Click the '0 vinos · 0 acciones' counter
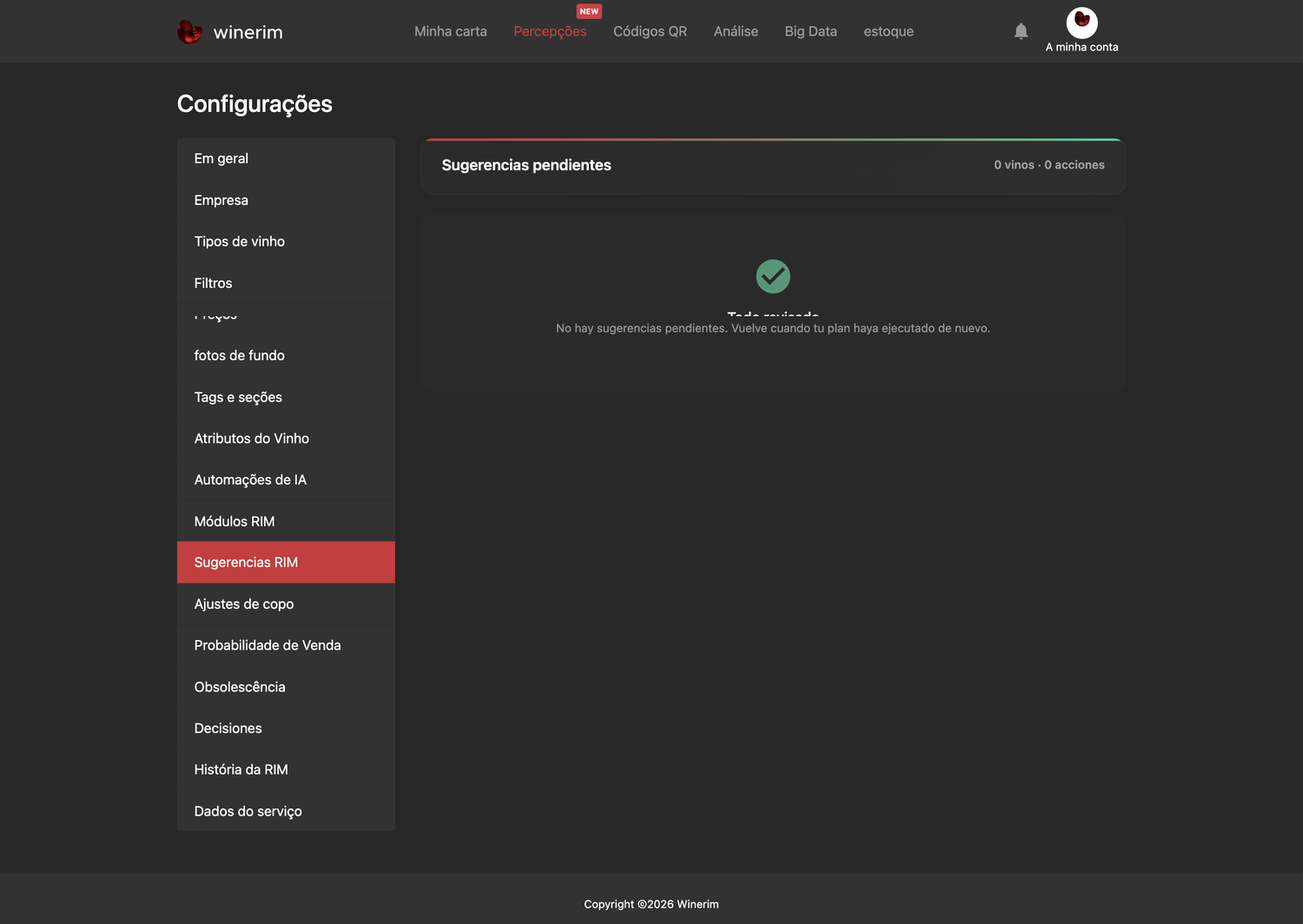Screen dimensions: 1303x924 click(x=1049, y=165)
